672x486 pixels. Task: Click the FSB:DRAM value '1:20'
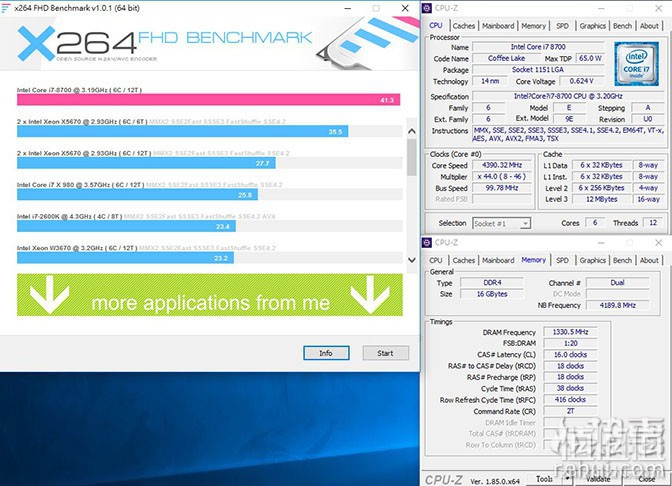(570, 343)
